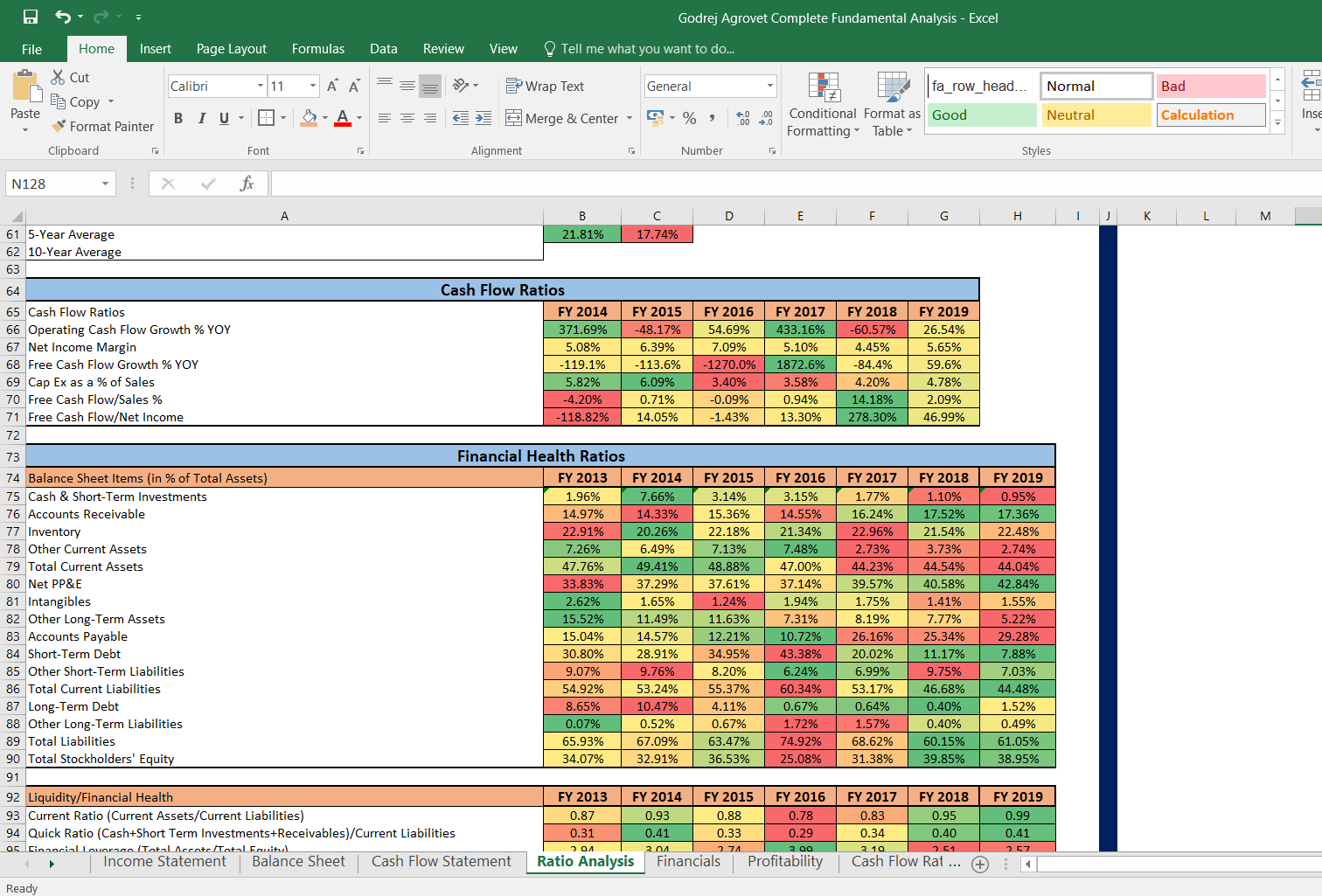This screenshot has width=1322, height=896.
Task: Click Tell me what you want to do
Action: click(x=639, y=49)
